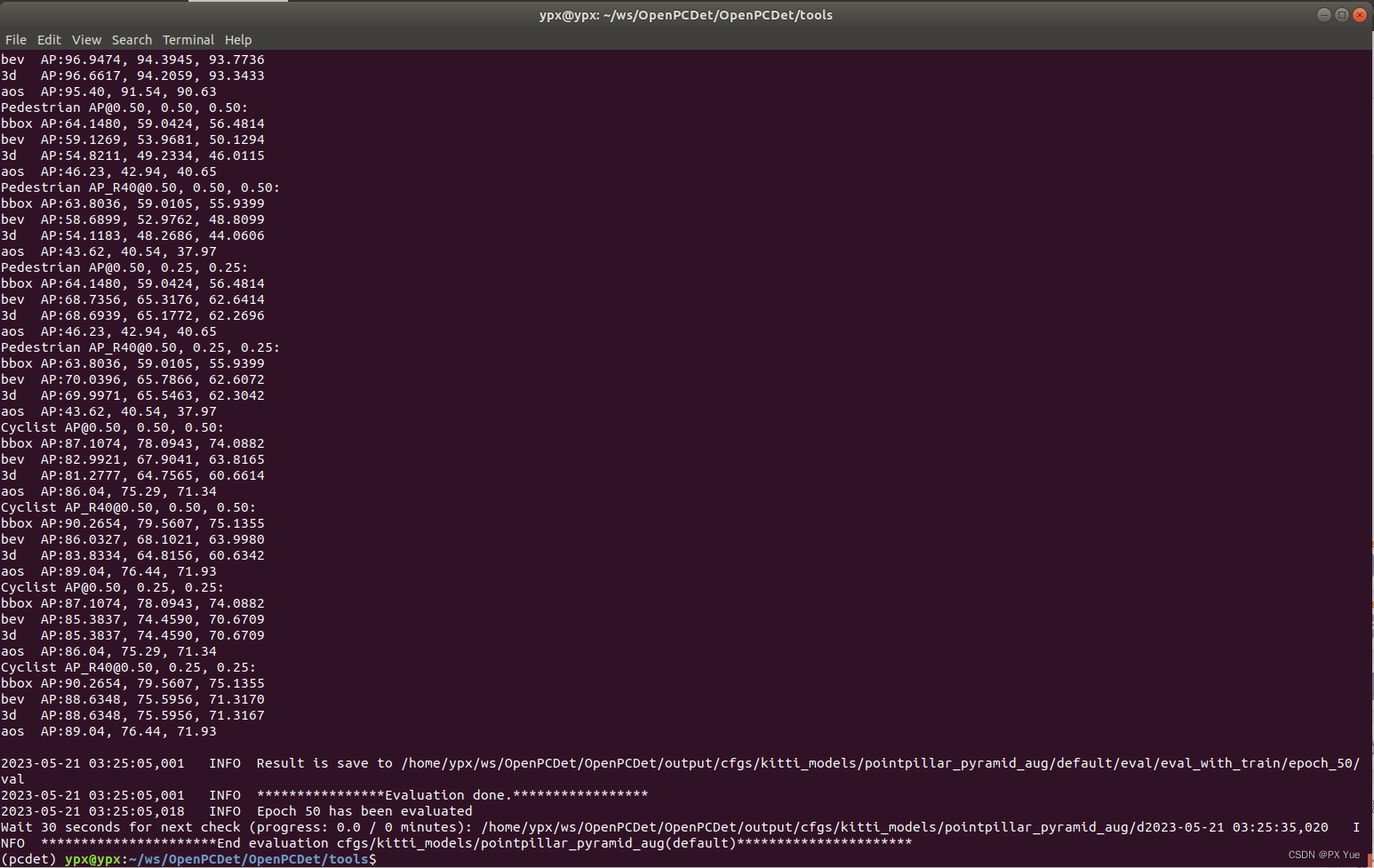Click the shell prompt (pcdet) ypx@ypx
1374x868 pixels.
[x=188, y=859]
